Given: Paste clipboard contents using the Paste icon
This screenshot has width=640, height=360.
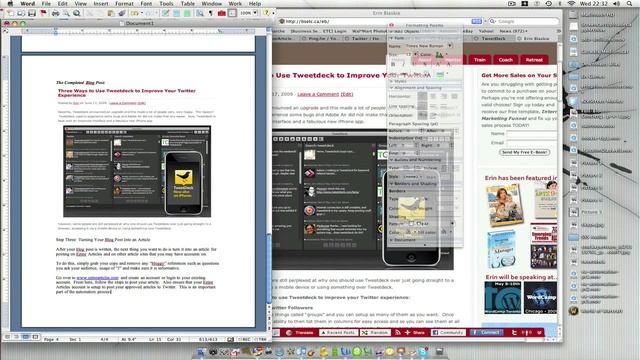Looking at the screenshot, I should [x=111, y=13].
